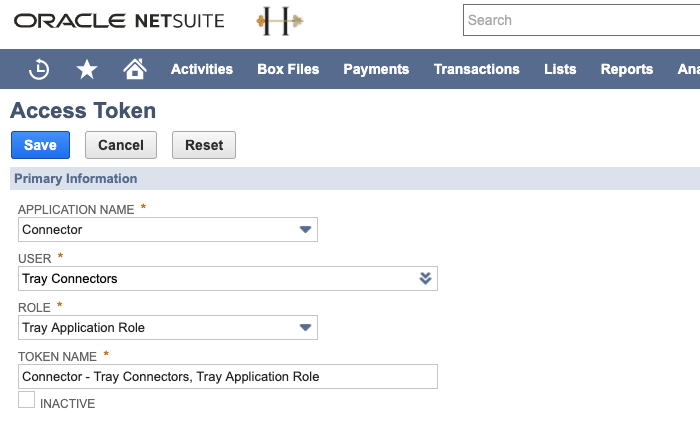Save the access token

tap(40, 145)
